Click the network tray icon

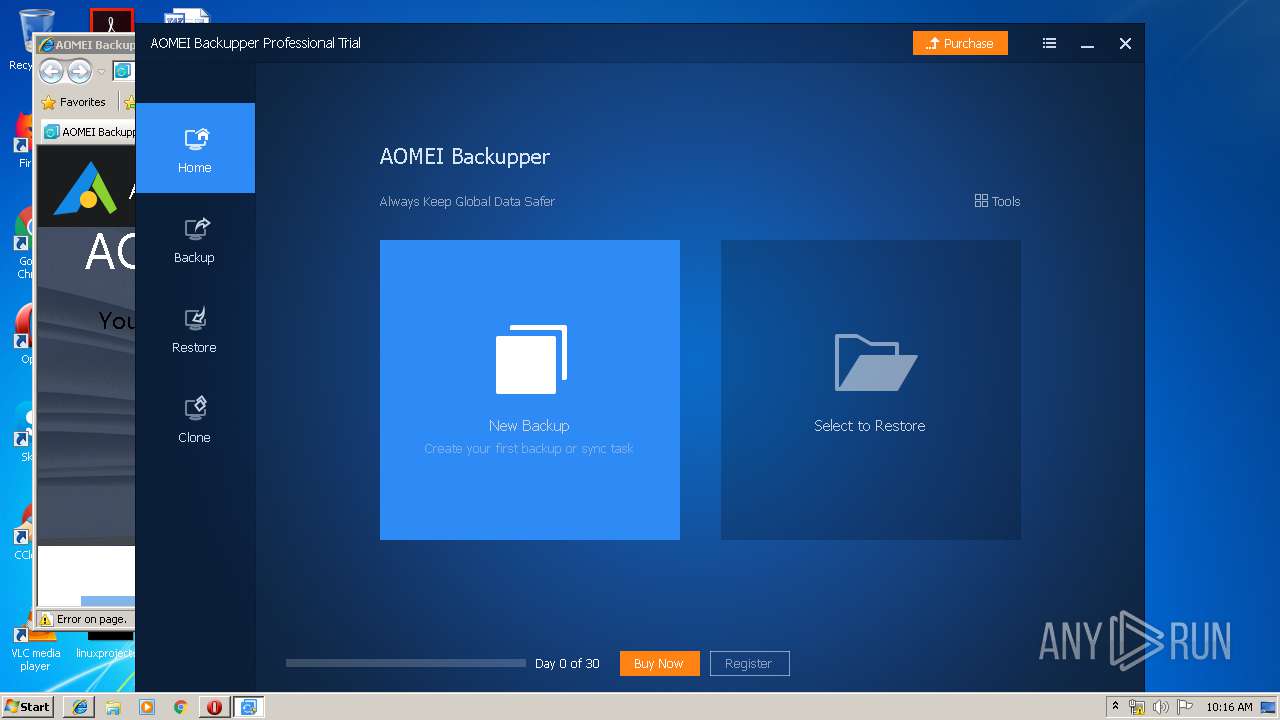tap(1137, 707)
